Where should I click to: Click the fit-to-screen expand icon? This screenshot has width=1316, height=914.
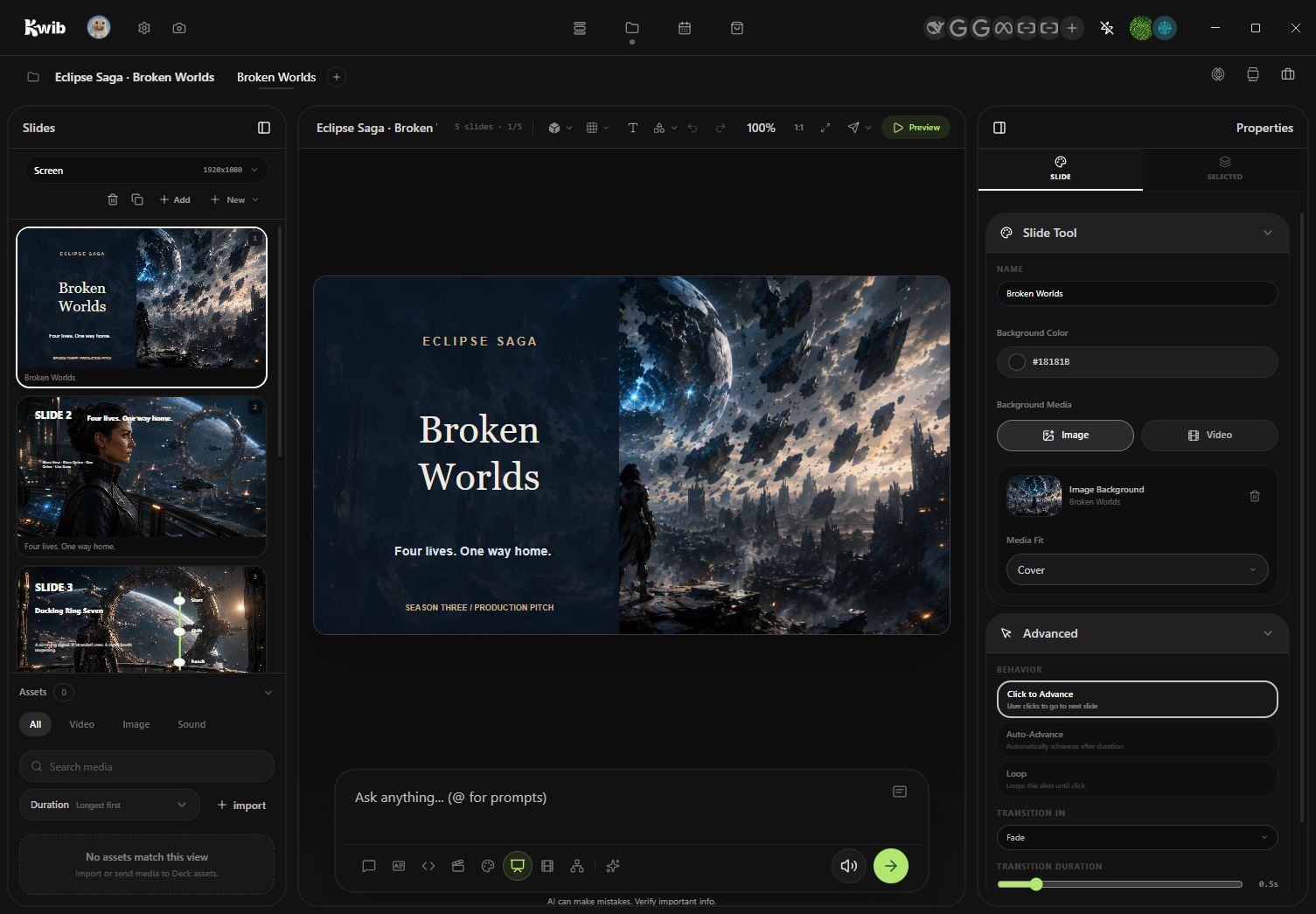click(825, 128)
